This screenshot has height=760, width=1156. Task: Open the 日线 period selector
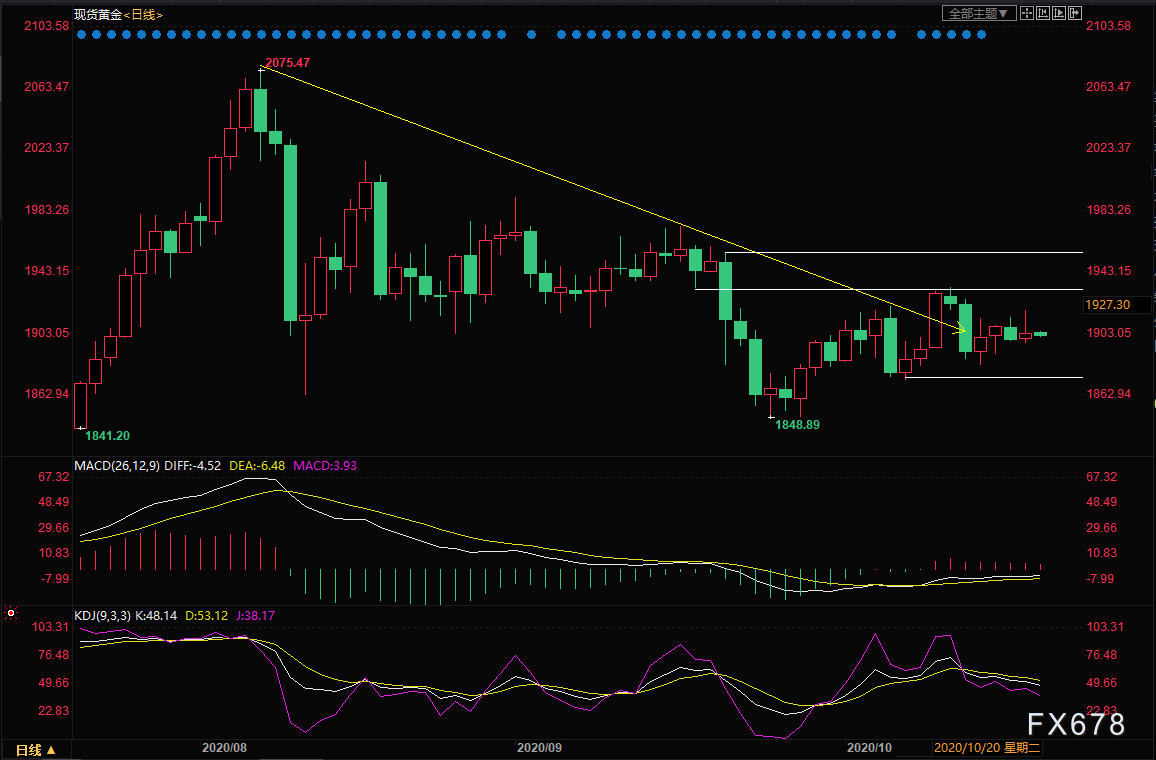coord(35,750)
